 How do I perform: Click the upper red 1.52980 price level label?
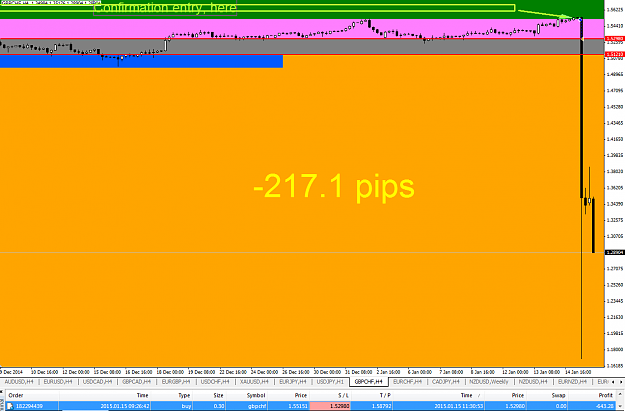[615, 39]
